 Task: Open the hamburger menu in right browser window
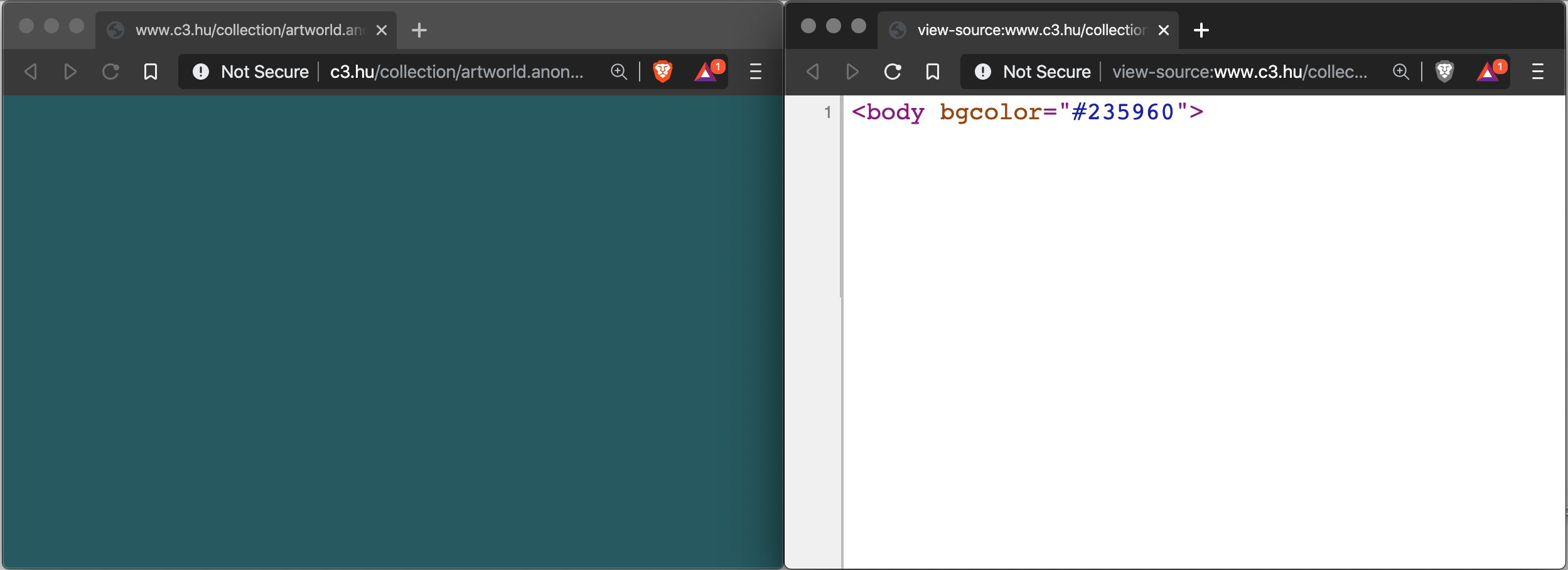[1538, 72]
